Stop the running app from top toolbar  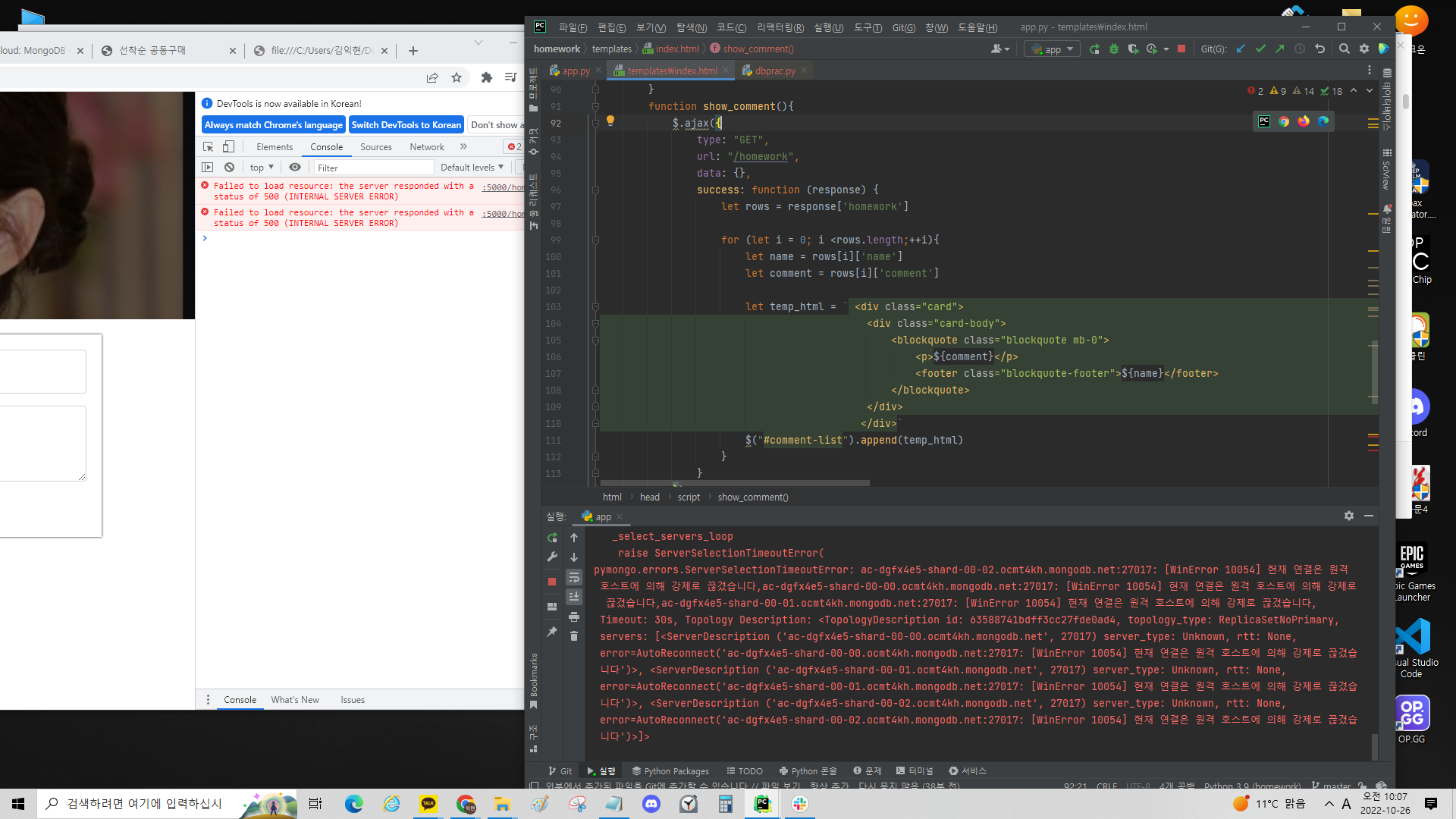click(1181, 49)
